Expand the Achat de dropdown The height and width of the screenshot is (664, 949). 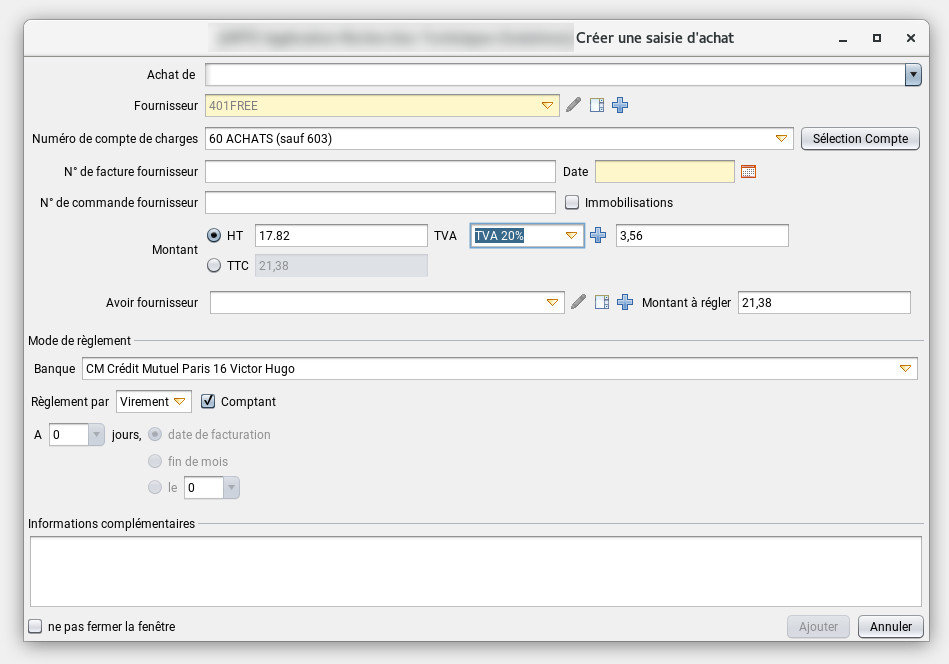click(912, 75)
